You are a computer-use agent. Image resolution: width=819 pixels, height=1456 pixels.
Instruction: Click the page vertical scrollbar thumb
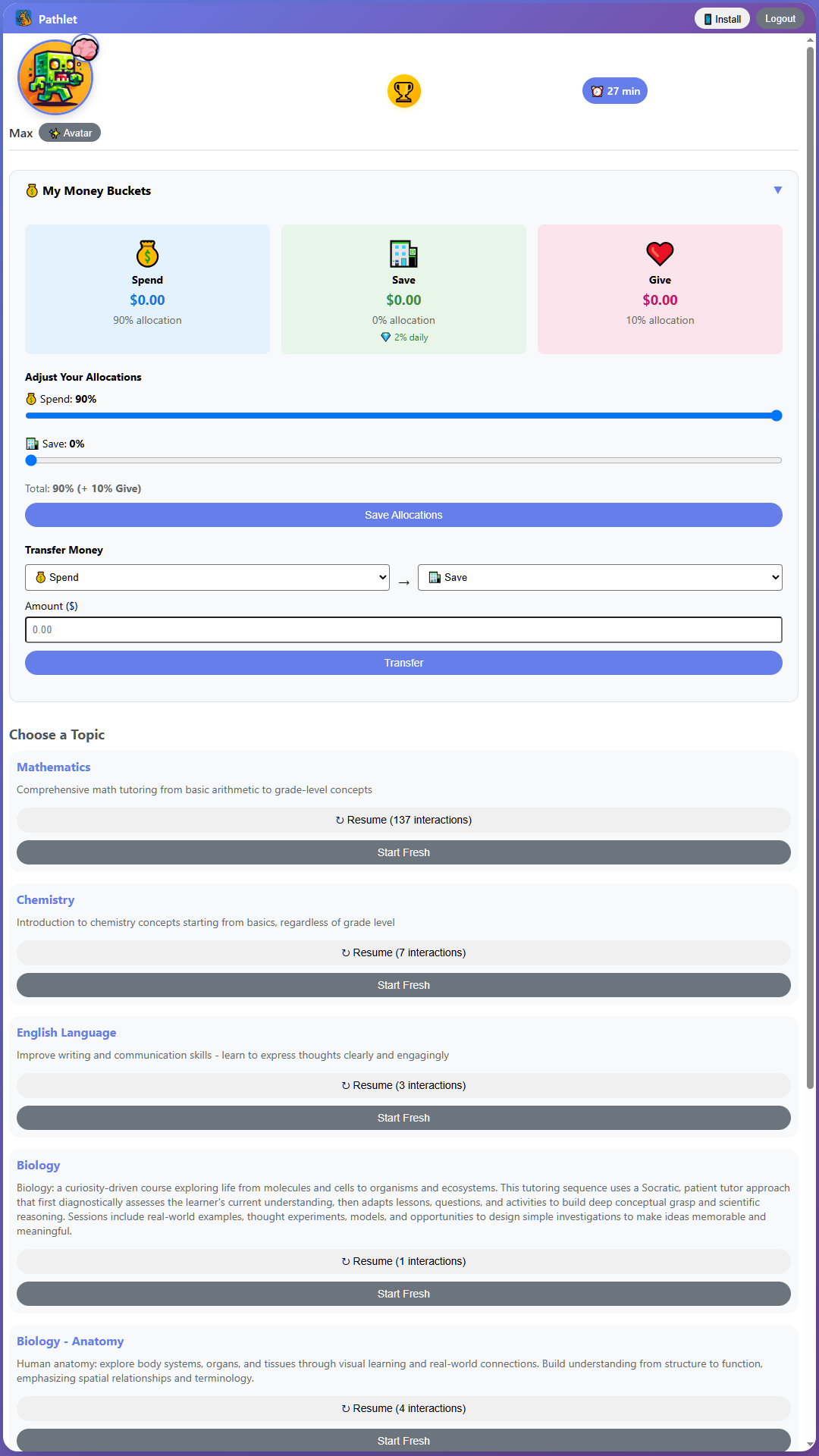pos(810,567)
